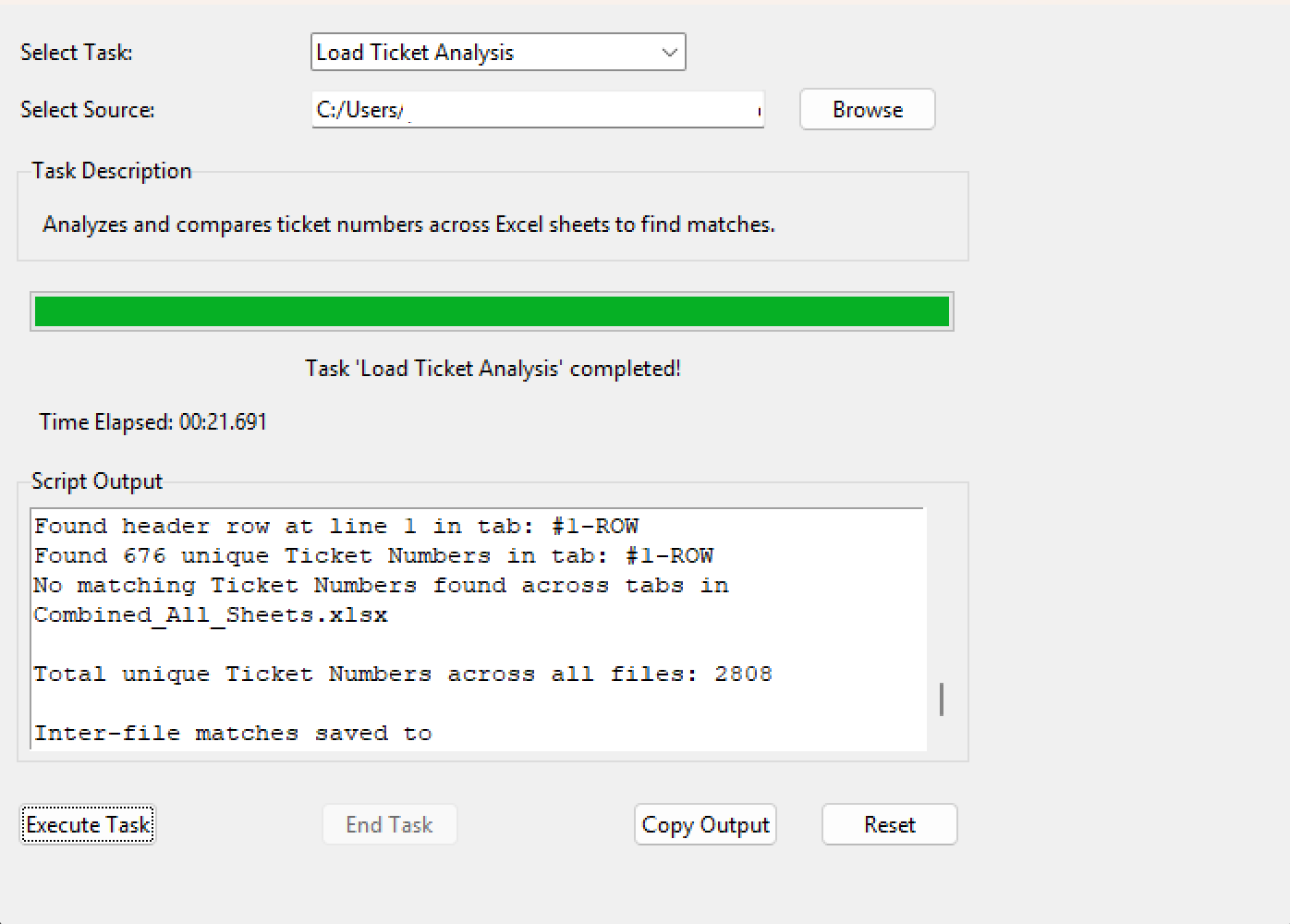Click inside the source path field
This screenshot has width=1290, height=924.
point(536,109)
